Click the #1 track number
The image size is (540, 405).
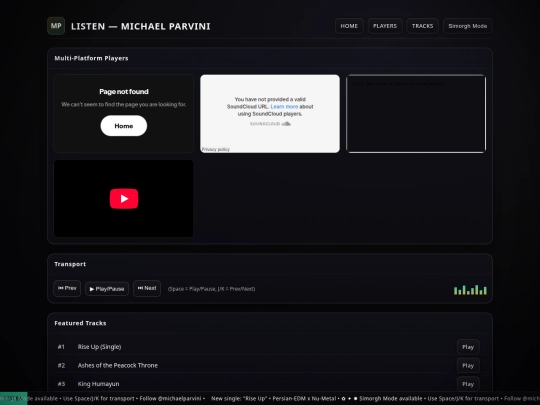point(61,347)
